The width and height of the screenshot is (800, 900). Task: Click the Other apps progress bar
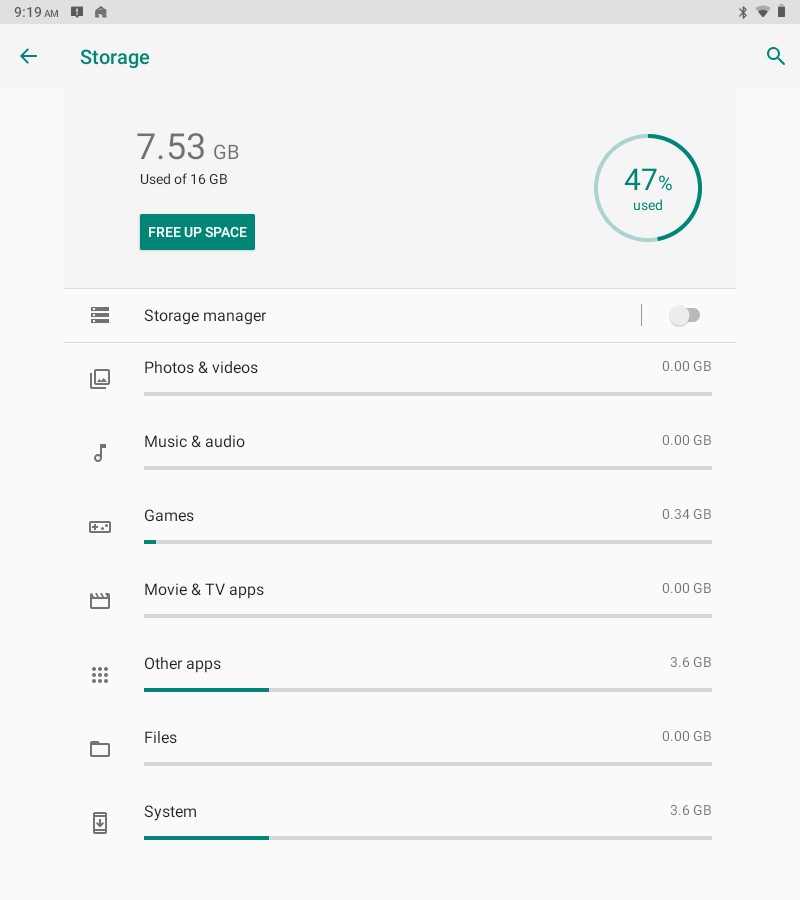point(428,690)
